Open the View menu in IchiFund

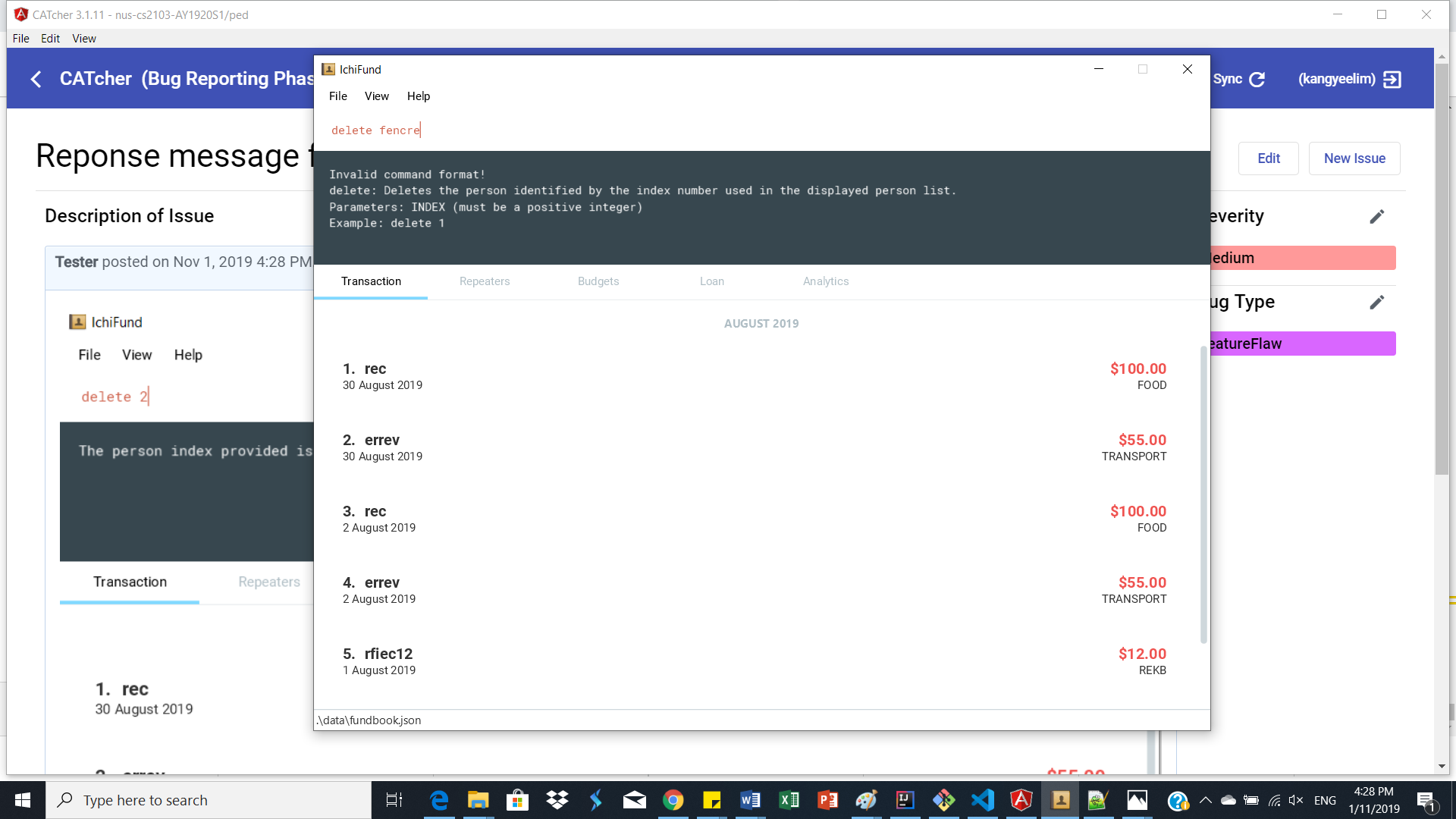[377, 96]
